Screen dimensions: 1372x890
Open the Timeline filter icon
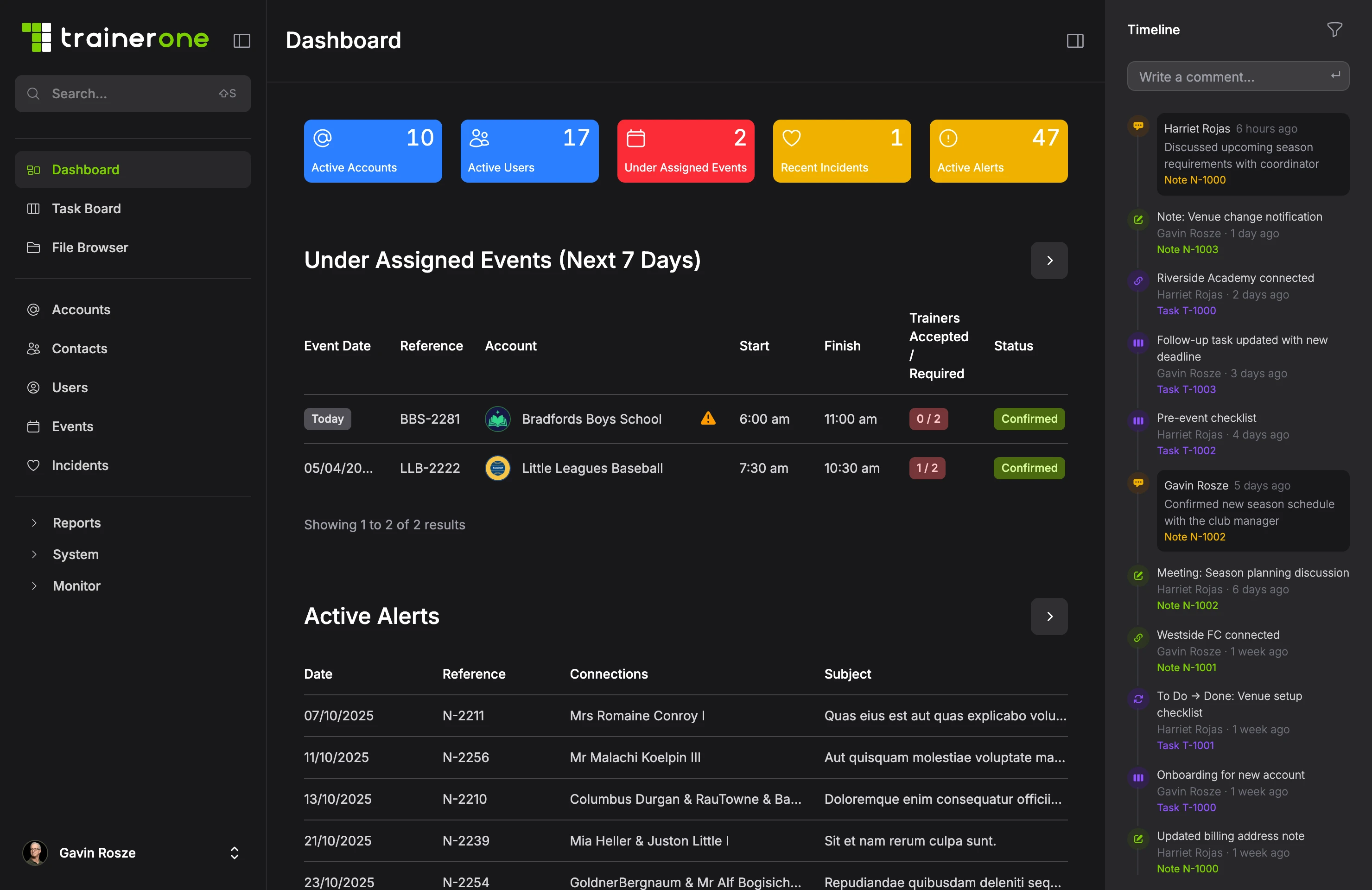click(1334, 29)
